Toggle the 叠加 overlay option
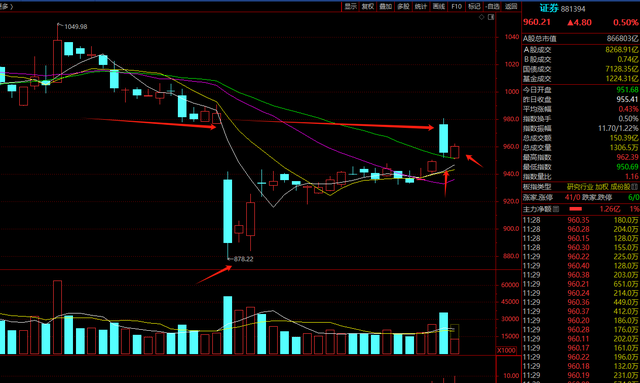Viewport: 640px width, 383px height. (x=385, y=6)
